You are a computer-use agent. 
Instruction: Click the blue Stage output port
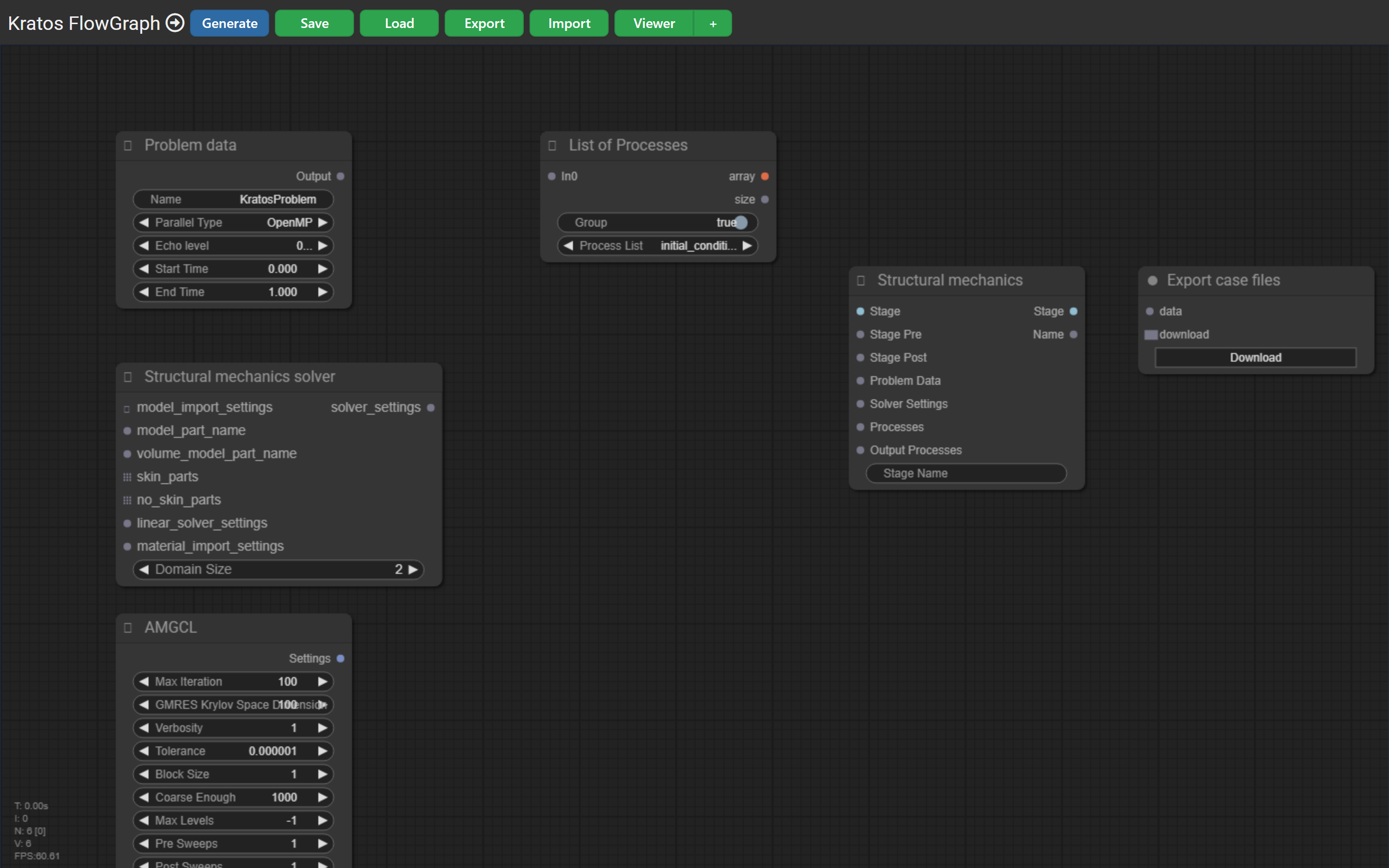point(1073,311)
